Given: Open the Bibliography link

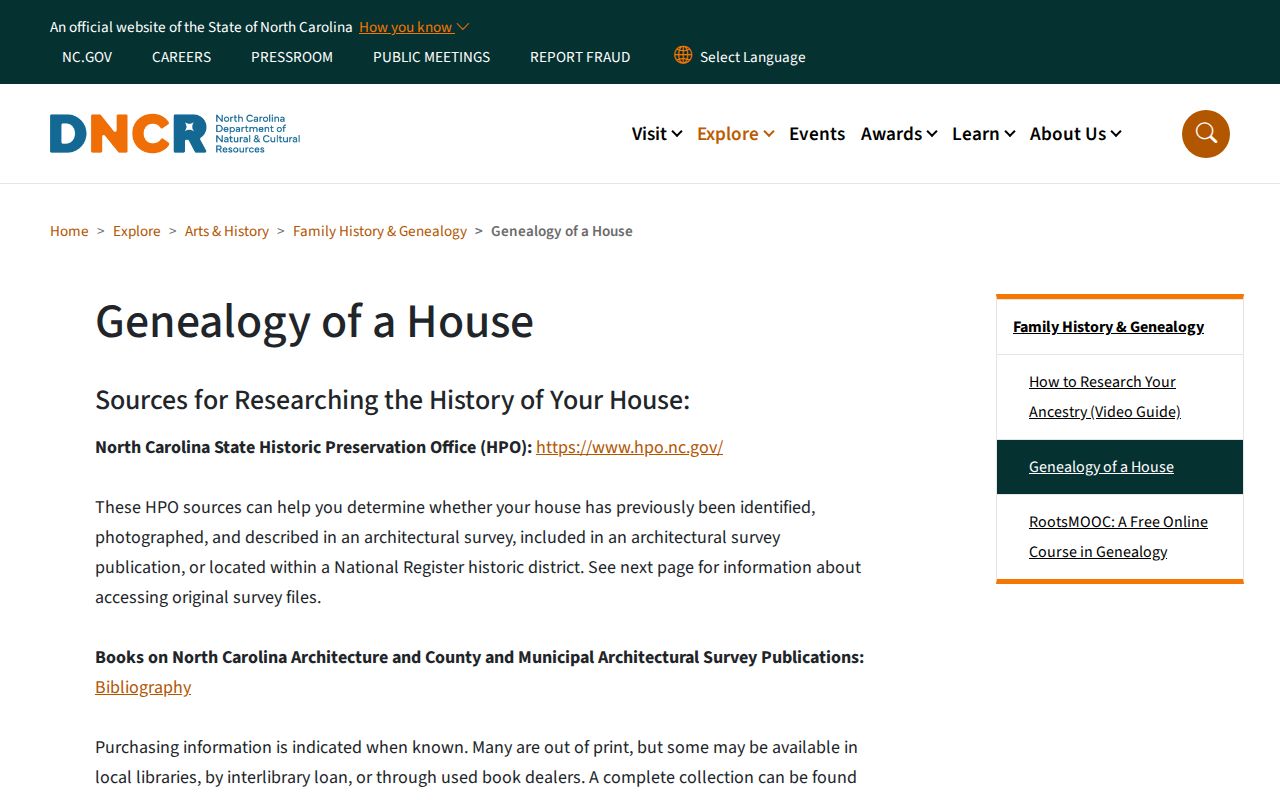Looking at the screenshot, I should point(143,687).
